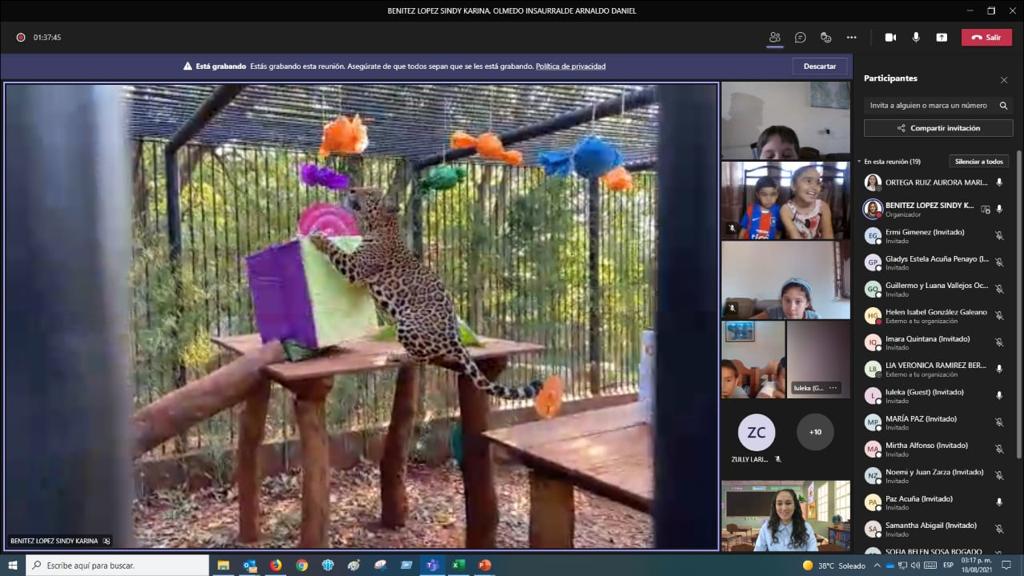
Task: Leave the meeting with the Salir button
Action: (986, 37)
